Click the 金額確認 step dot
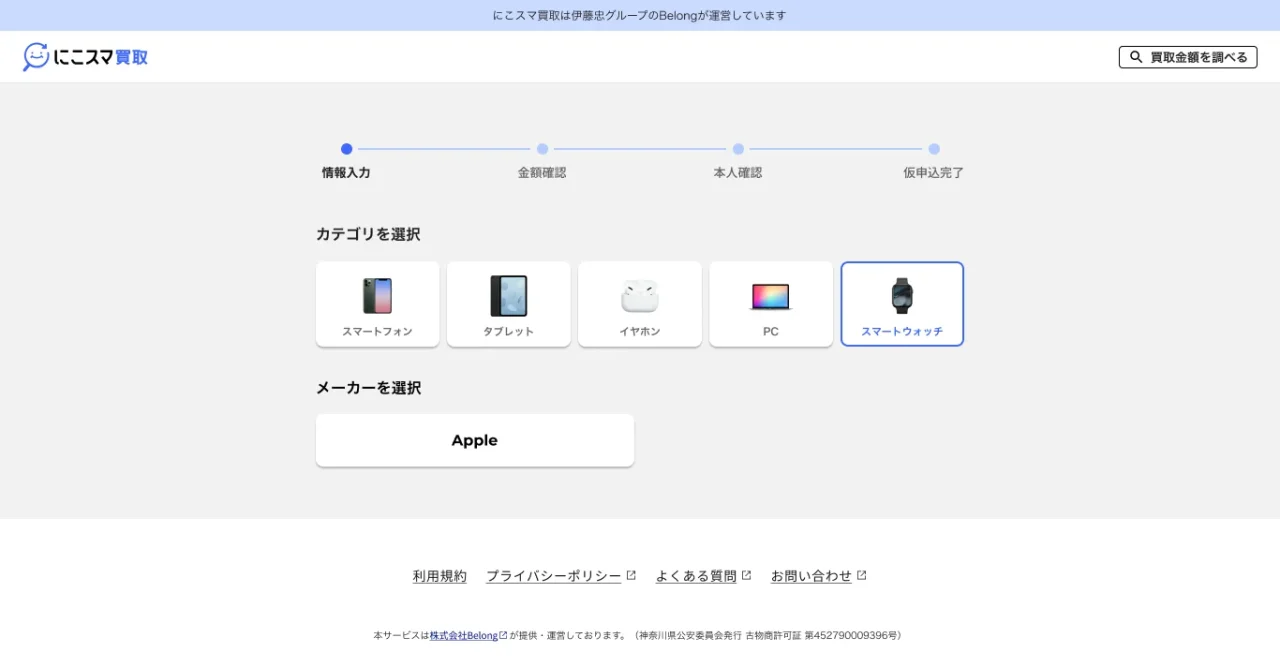Image resolution: width=1280 pixels, height=667 pixels. (542, 149)
